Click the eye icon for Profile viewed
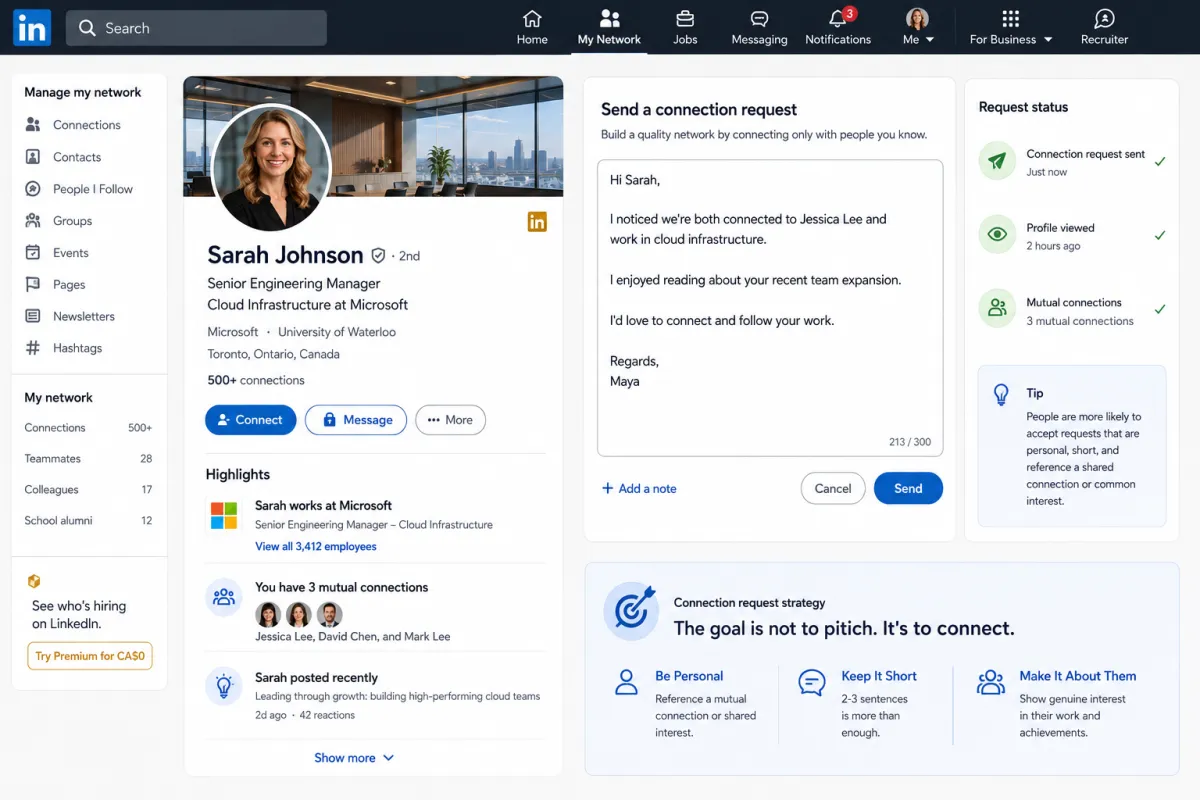The height and width of the screenshot is (800, 1200). coord(997,235)
